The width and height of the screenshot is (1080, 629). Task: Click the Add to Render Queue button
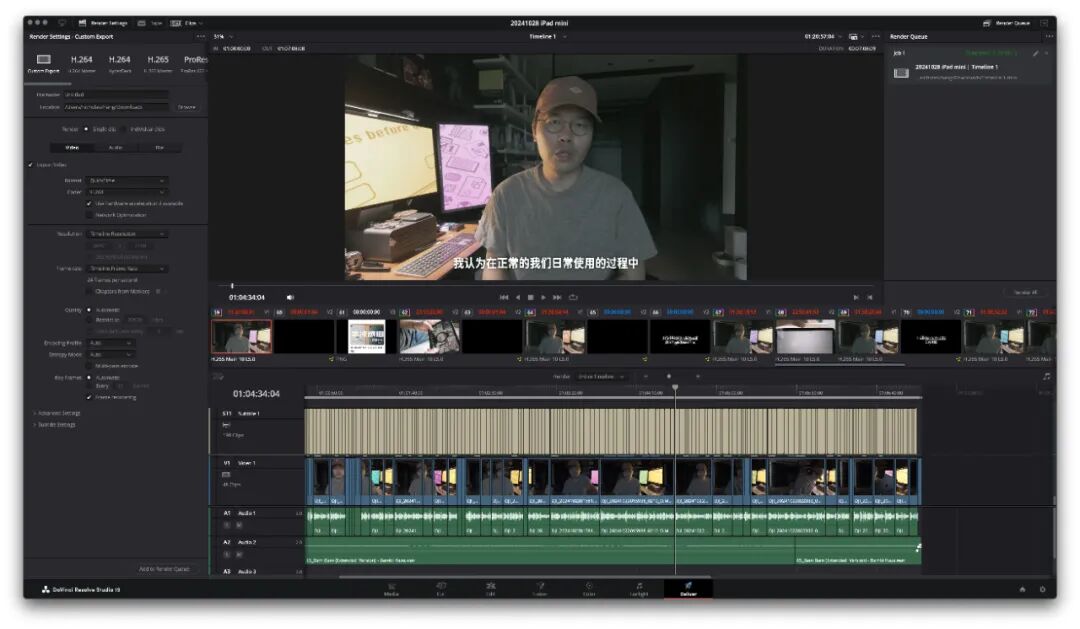click(x=164, y=569)
